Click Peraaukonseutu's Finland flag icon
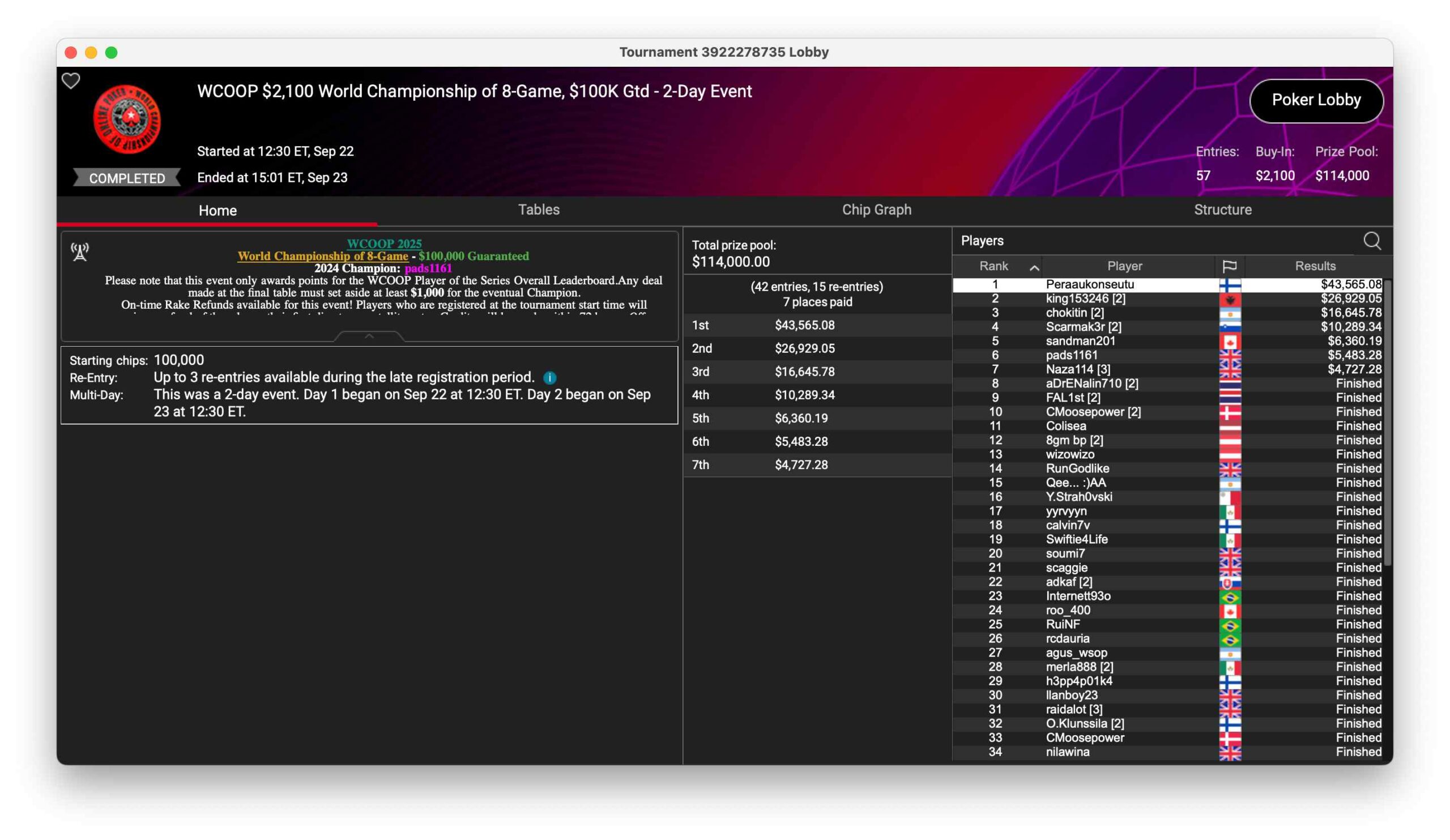 click(x=1230, y=285)
